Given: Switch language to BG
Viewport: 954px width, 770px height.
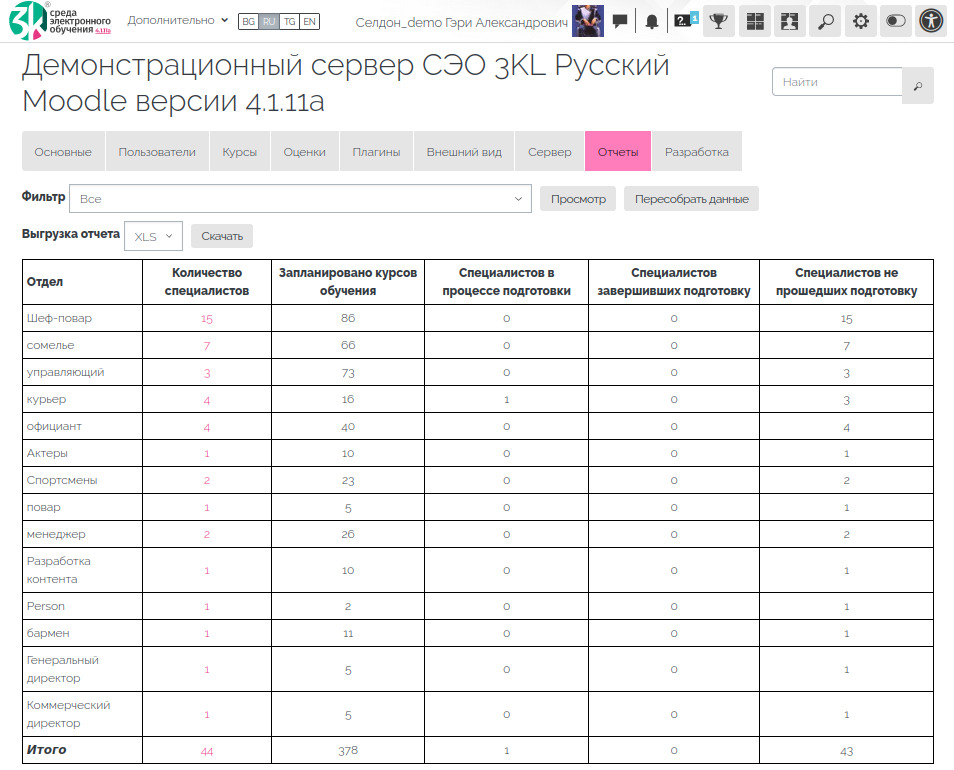Looking at the screenshot, I should tap(249, 21).
